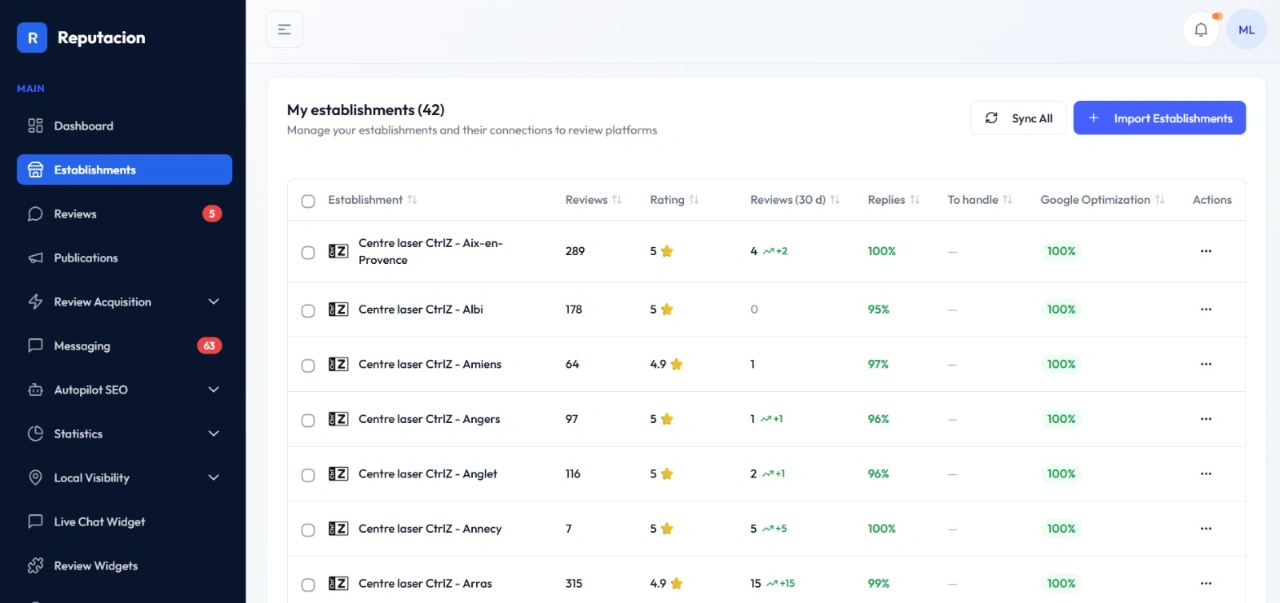Sort by Reviews column arrows
The width and height of the screenshot is (1280, 603).
point(617,200)
